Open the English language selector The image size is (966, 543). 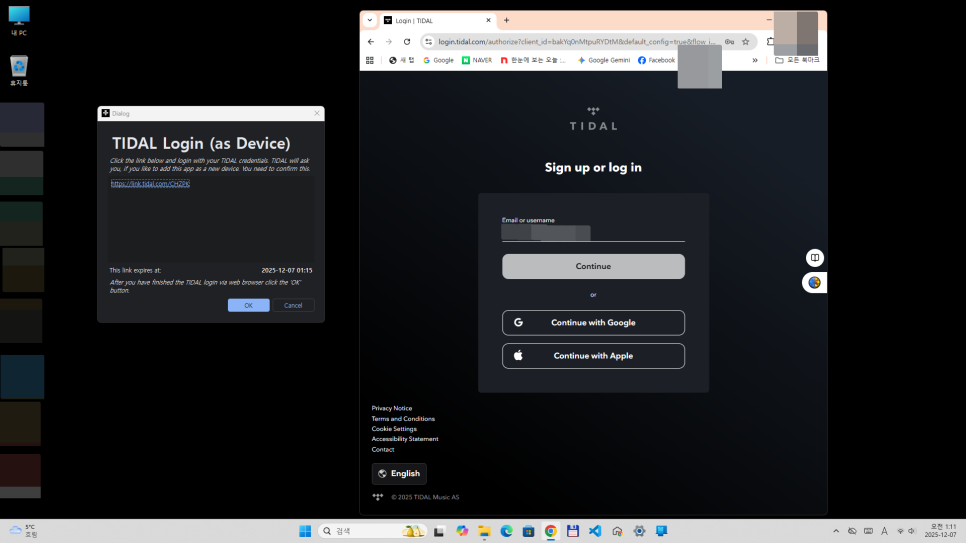[x=399, y=473]
